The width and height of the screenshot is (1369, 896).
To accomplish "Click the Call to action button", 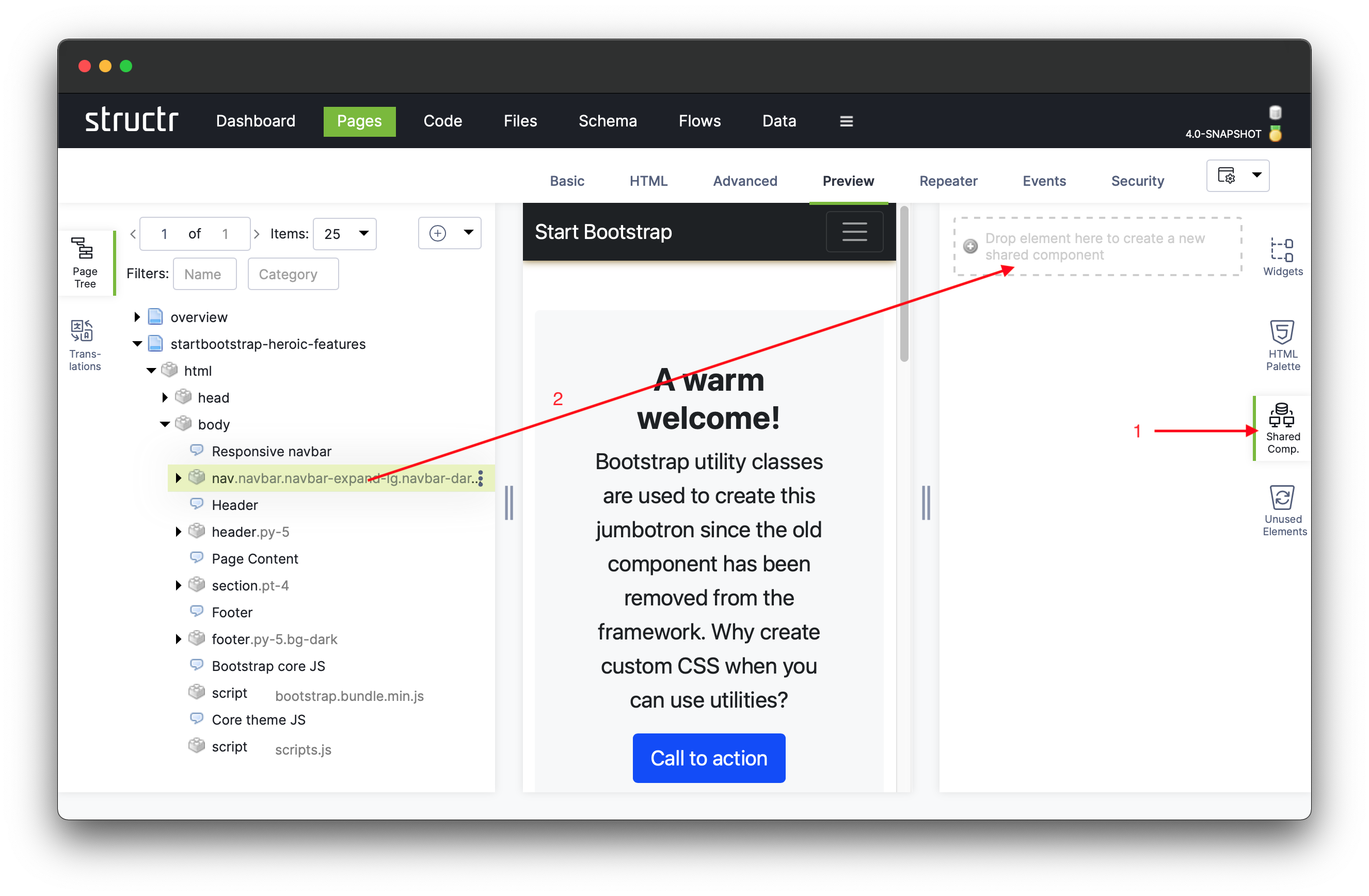I will [708, 758].
